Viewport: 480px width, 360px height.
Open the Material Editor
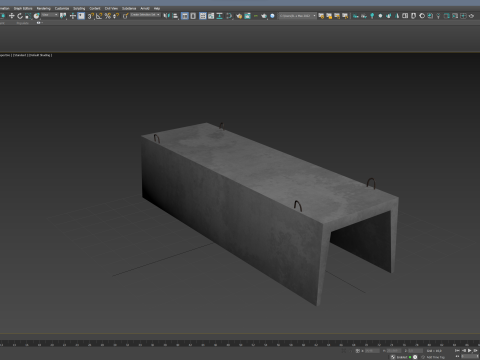click(x=229, y=16)
